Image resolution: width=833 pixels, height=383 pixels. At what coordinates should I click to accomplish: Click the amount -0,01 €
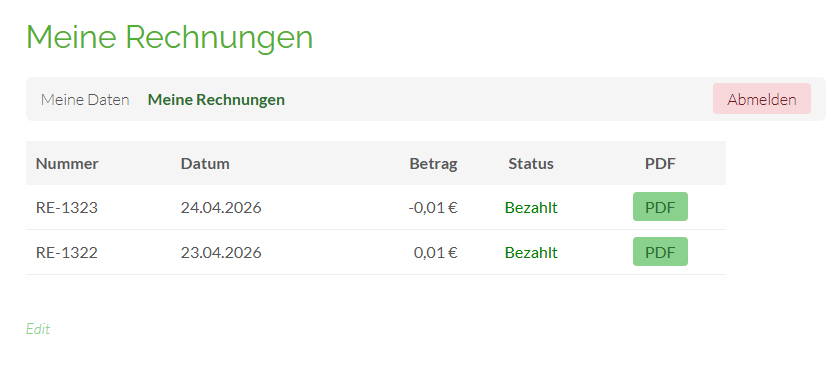click(x=433, y=207)
